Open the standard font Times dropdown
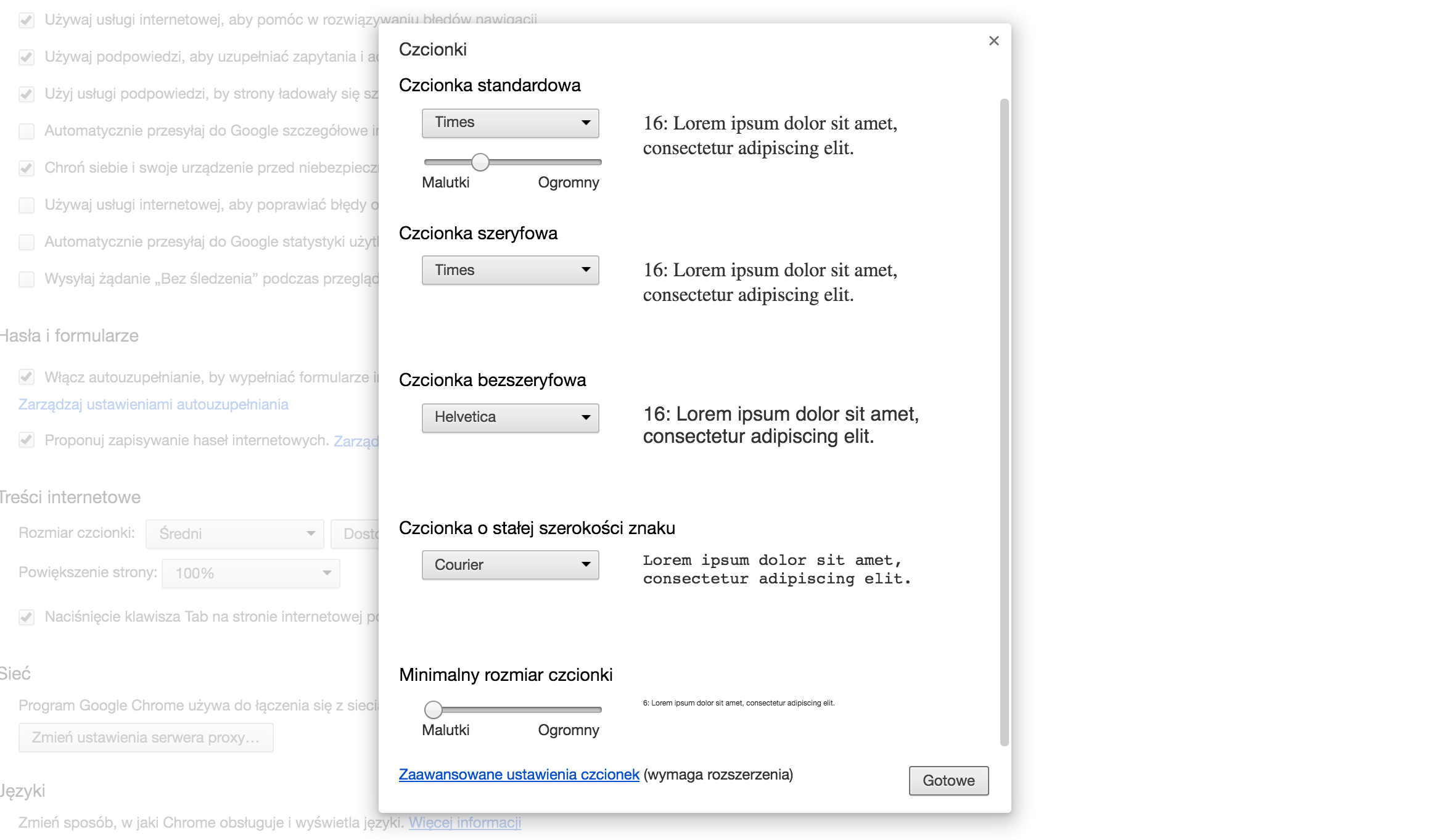 click(510, 123)
